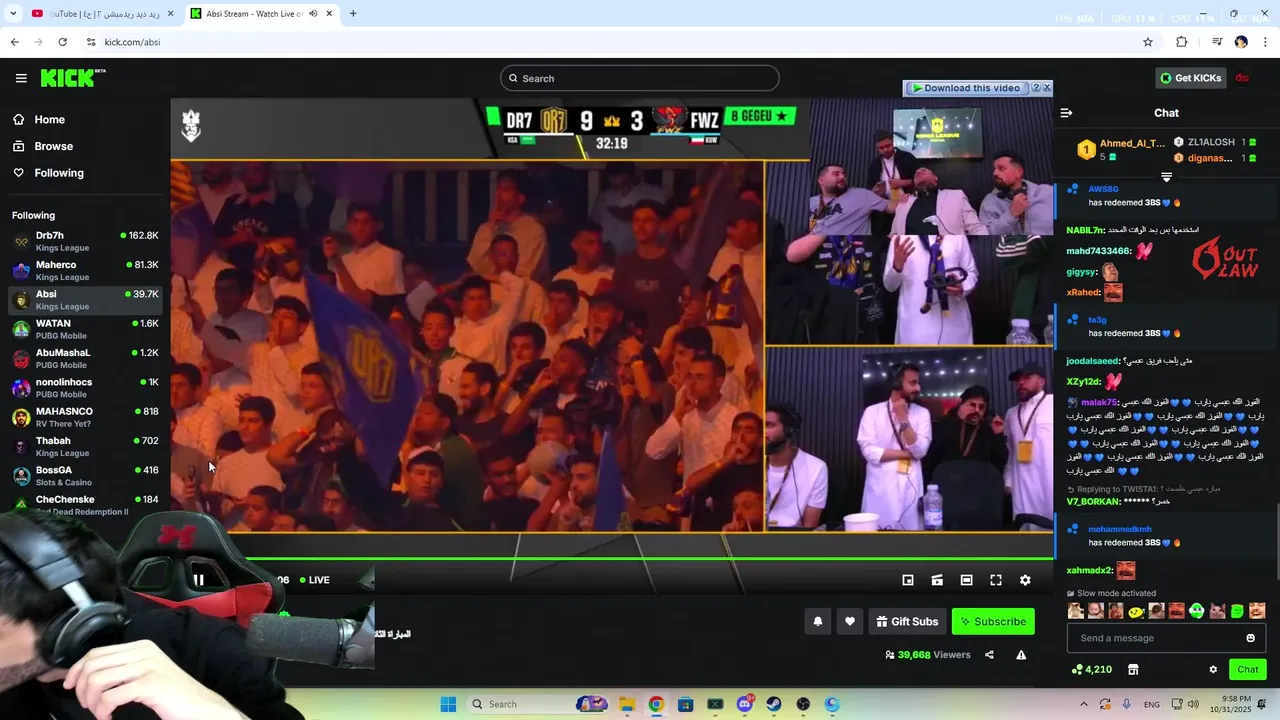Open the channel points shop icon
This screenshot has width=1280, height=720.
coord(1133,669)
